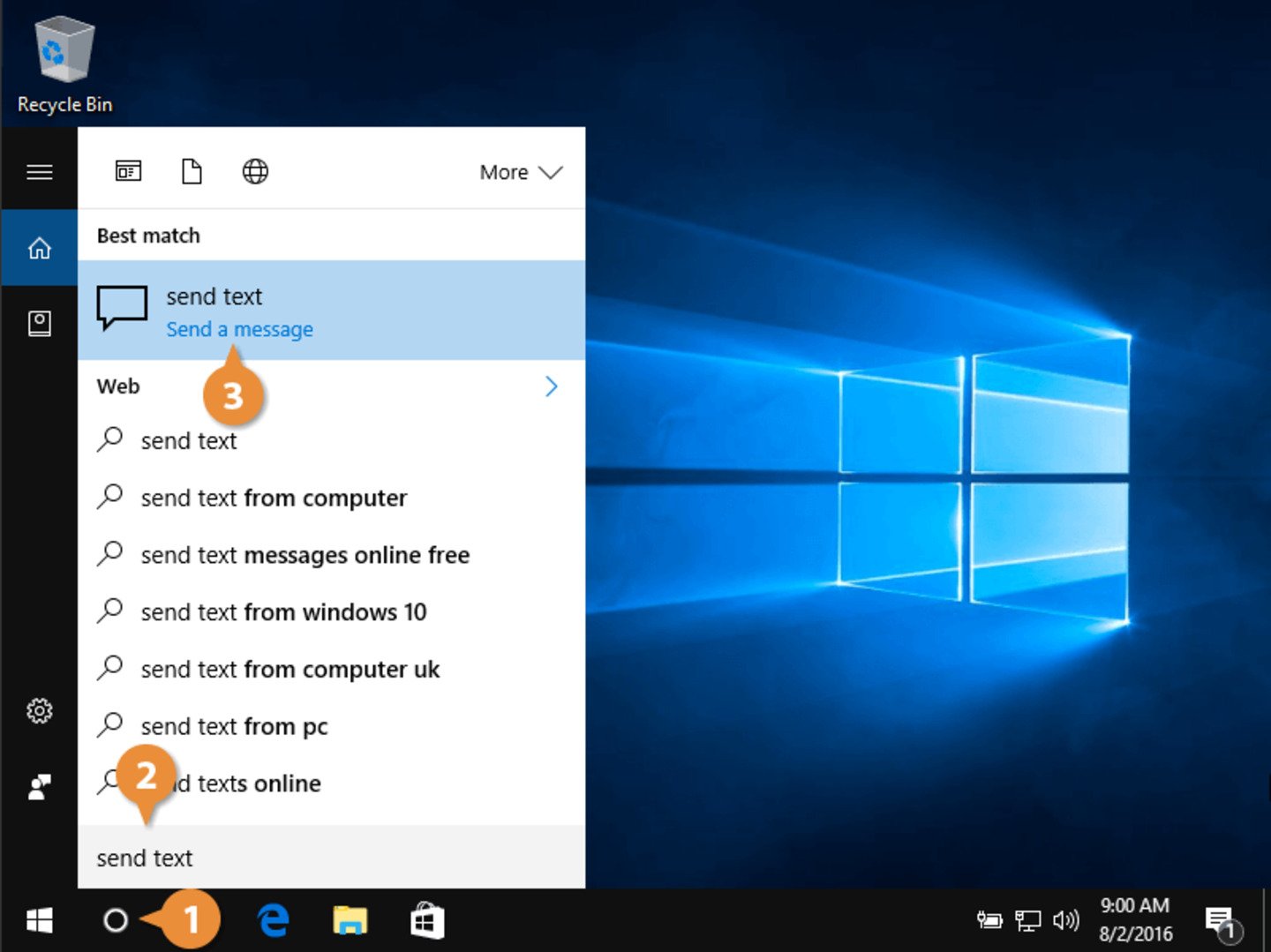
Task: Select the Home icon in Cortana sidebar
Action: click(39, 248)
